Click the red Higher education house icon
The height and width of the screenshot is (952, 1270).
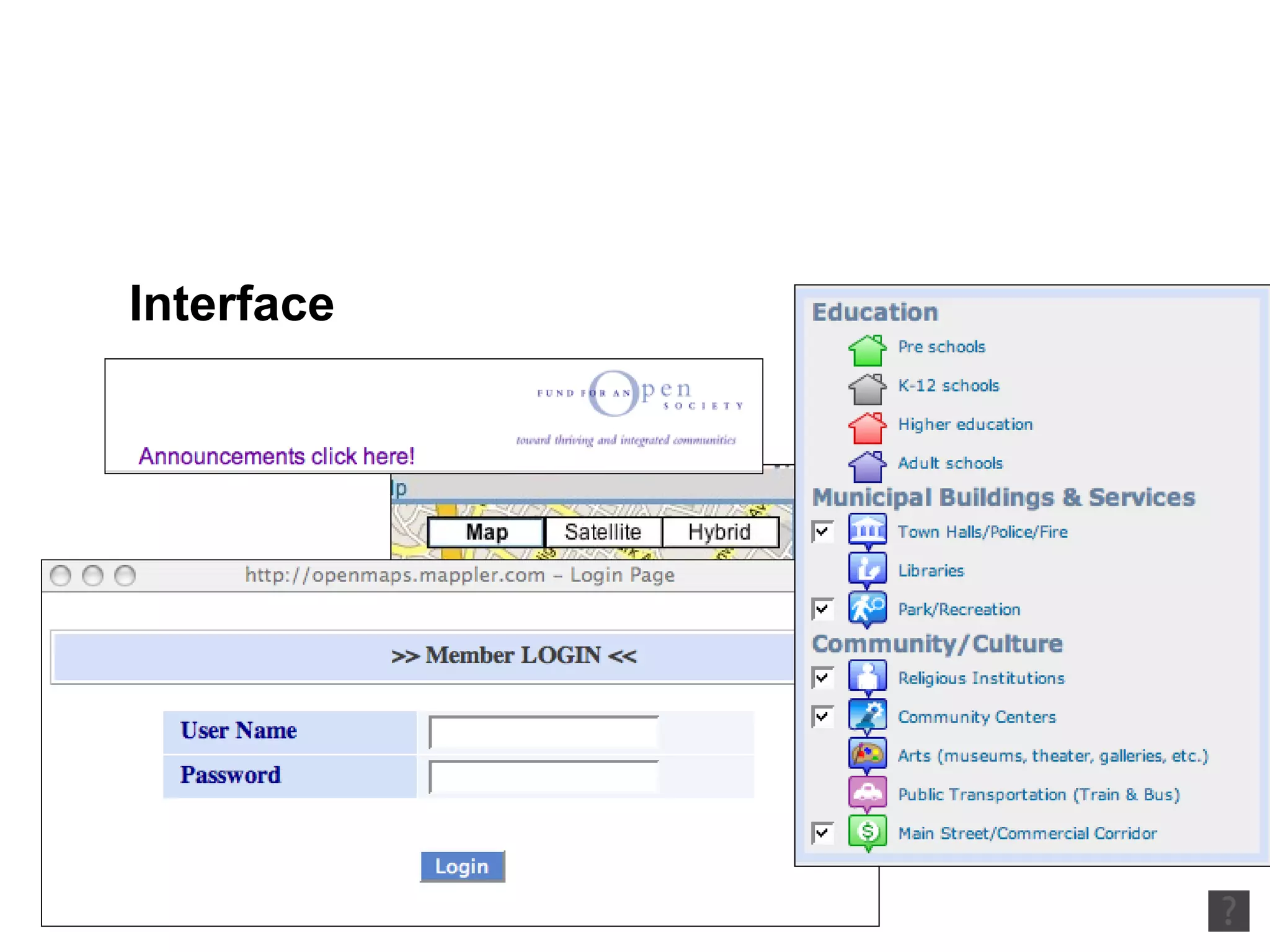click(867, 428)
